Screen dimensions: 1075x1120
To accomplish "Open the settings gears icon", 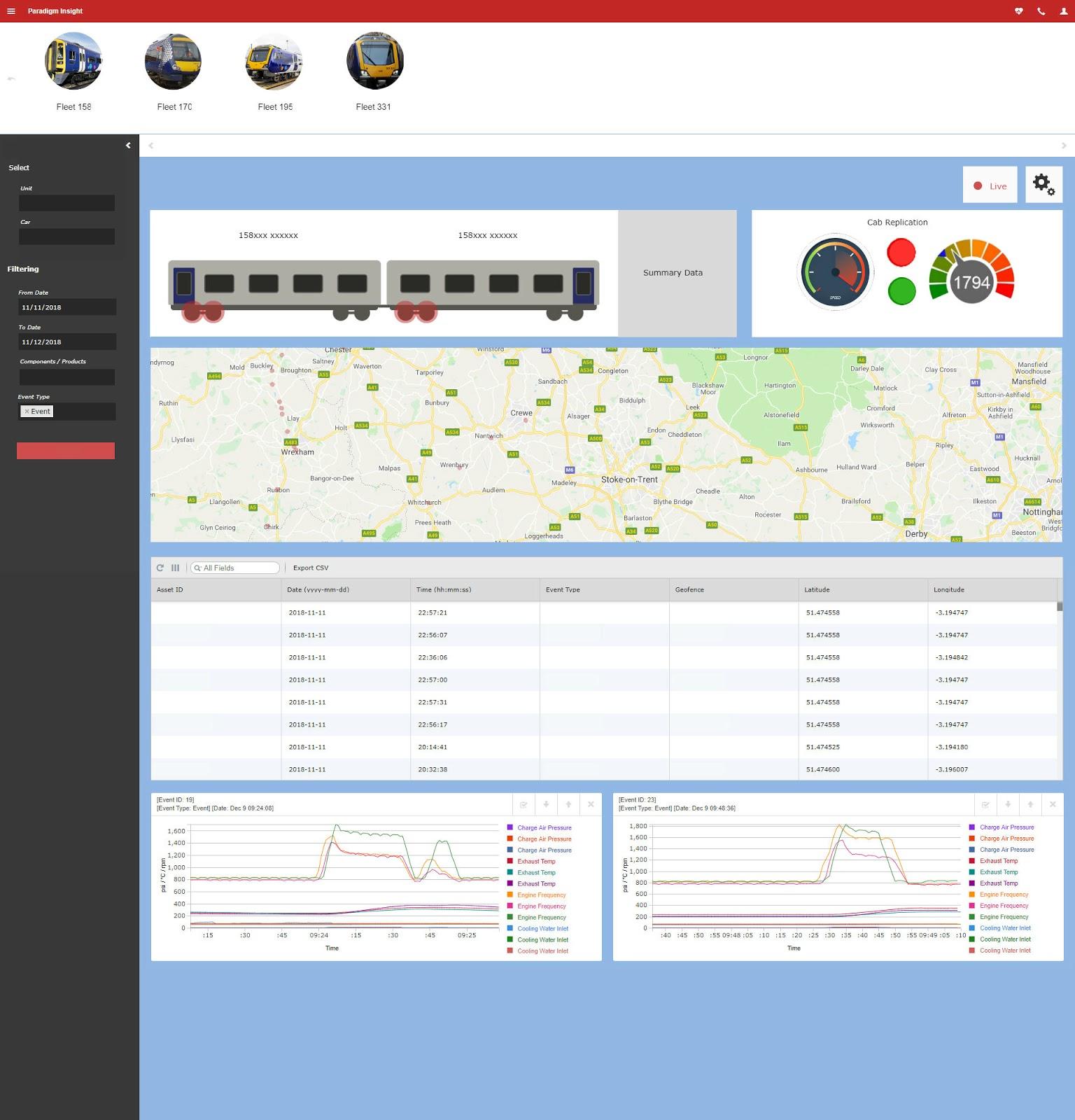I will coord(1044,185).
